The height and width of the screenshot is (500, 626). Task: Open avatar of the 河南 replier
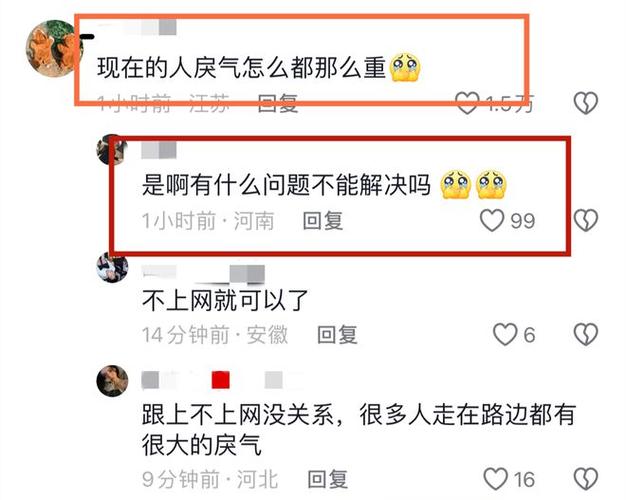tap(112, 150)
